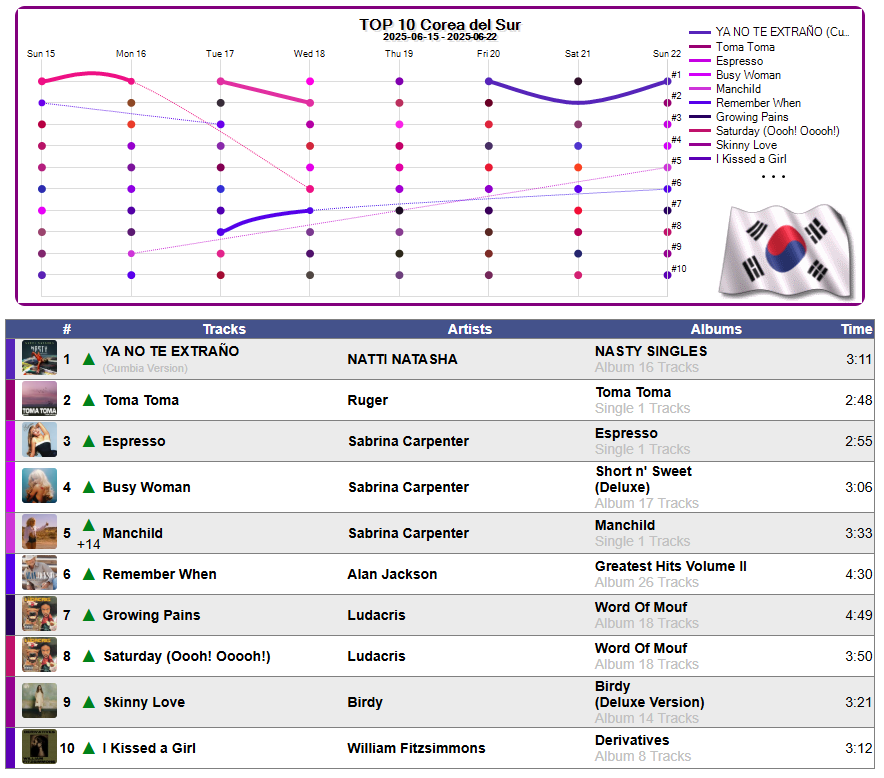Click the green up arrow next to Toma Toma
884x778 pixels.
(x=89, y=400)
